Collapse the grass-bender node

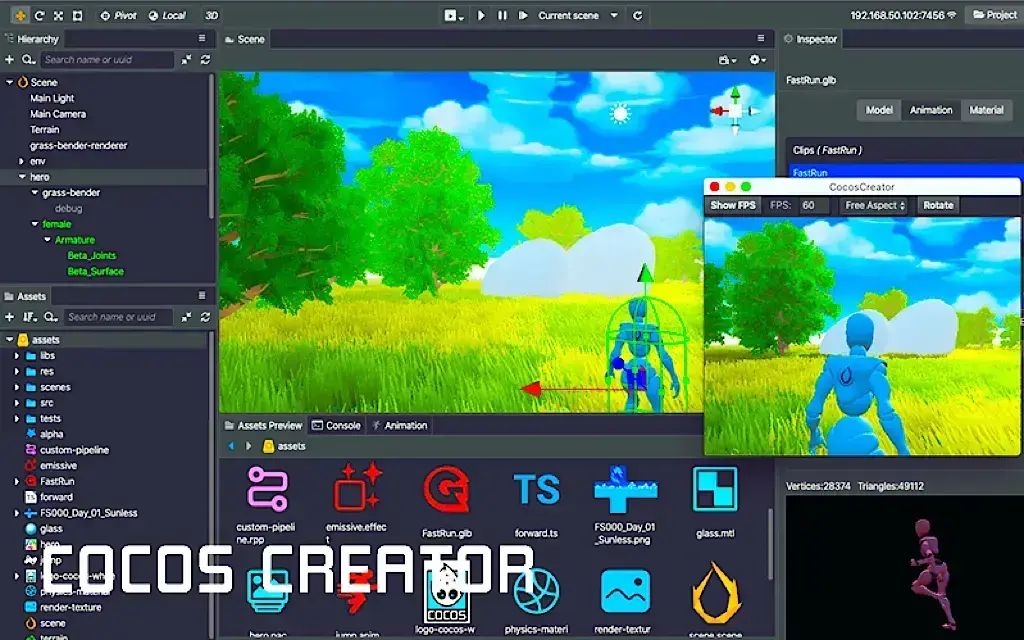pyautogui.click(x=35, y=193)
